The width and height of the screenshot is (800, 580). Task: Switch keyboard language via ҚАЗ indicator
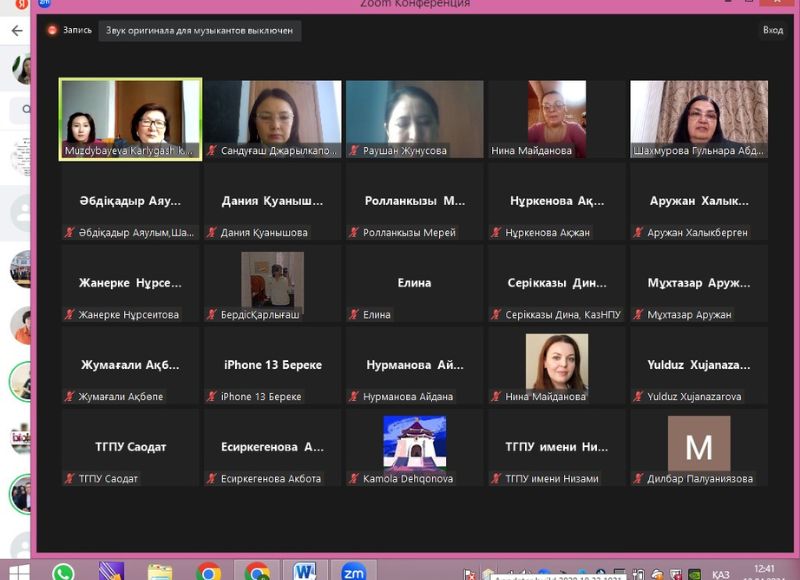pos(721,574)
